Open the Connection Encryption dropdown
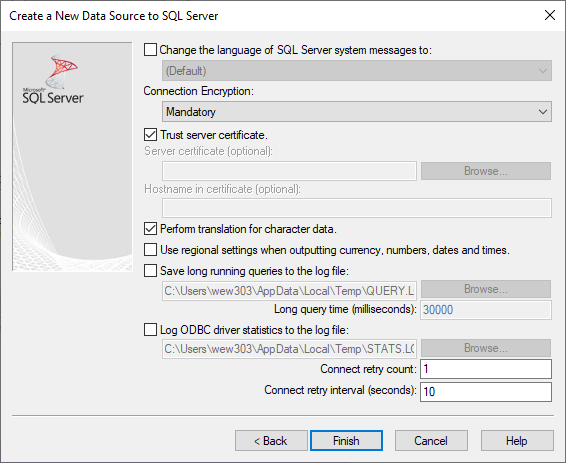Screen dimensions: 566x463 point(357,112)
